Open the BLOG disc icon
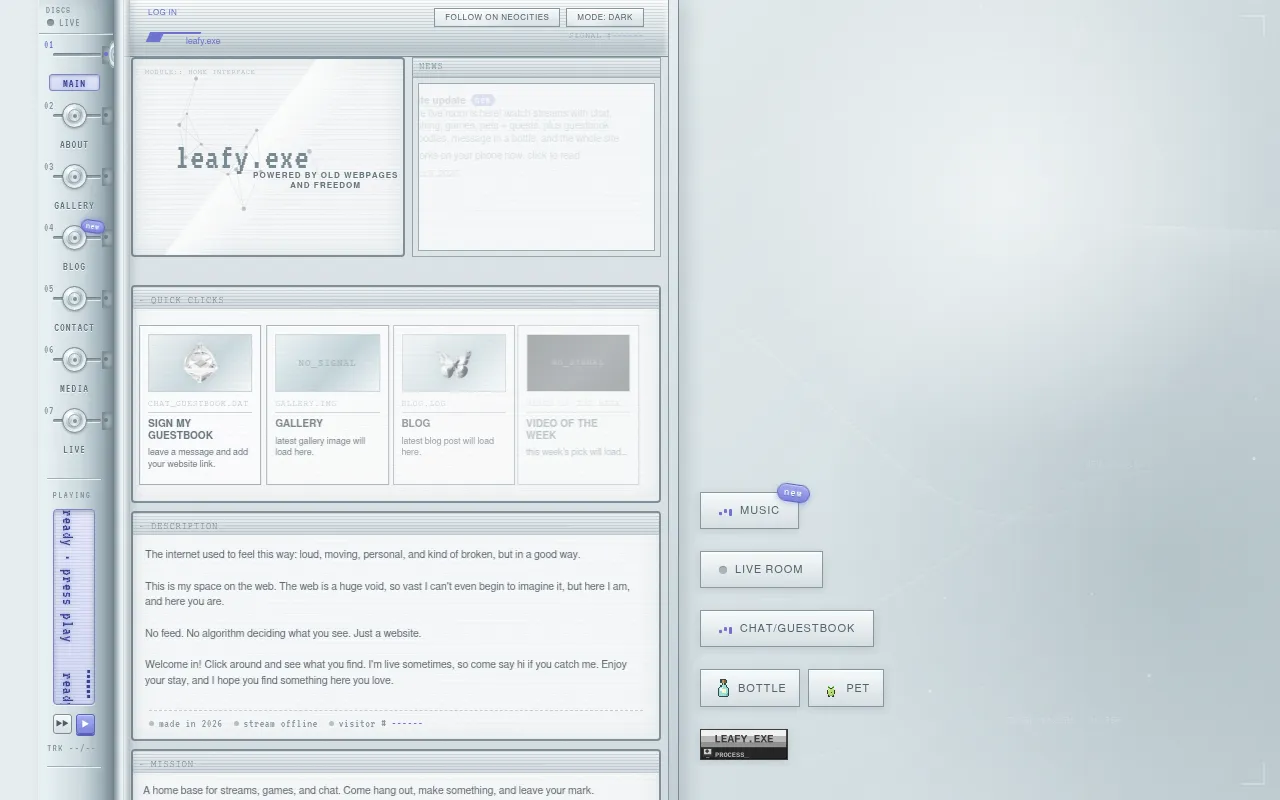Screen dimensions: 1280x800 [x=74, y=238]
